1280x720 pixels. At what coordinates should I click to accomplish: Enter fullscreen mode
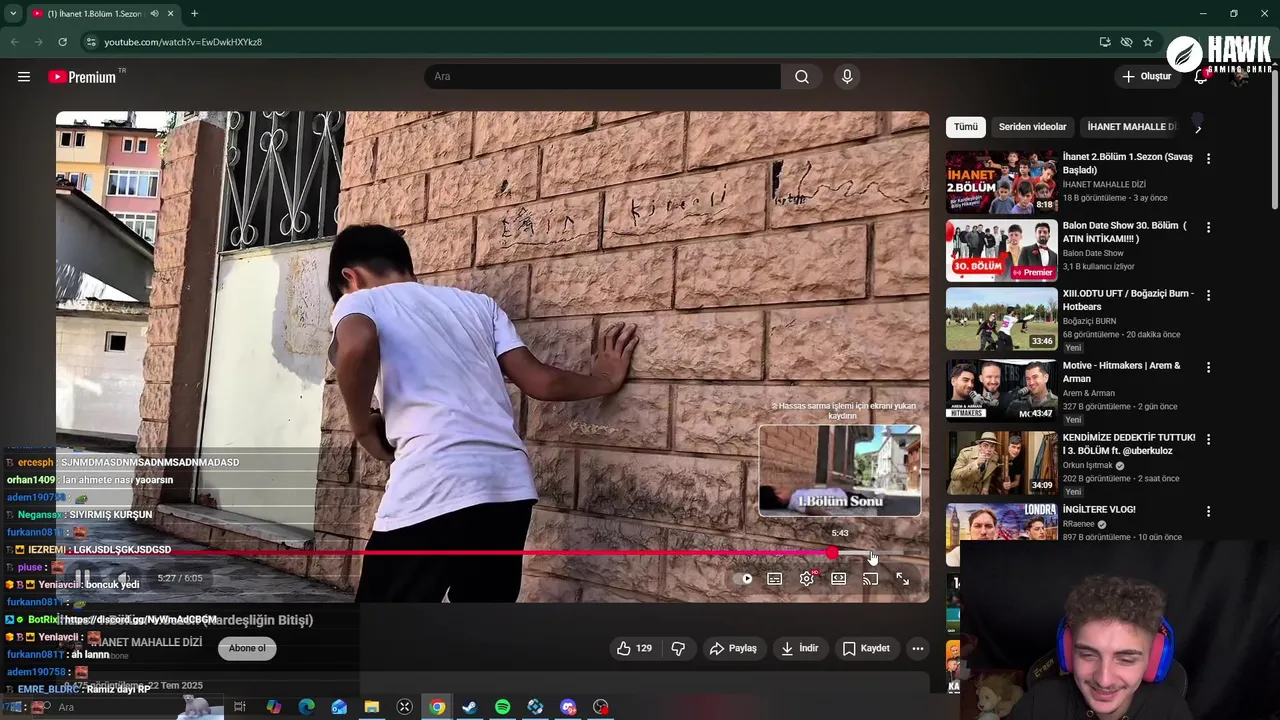tap(903, 579)
